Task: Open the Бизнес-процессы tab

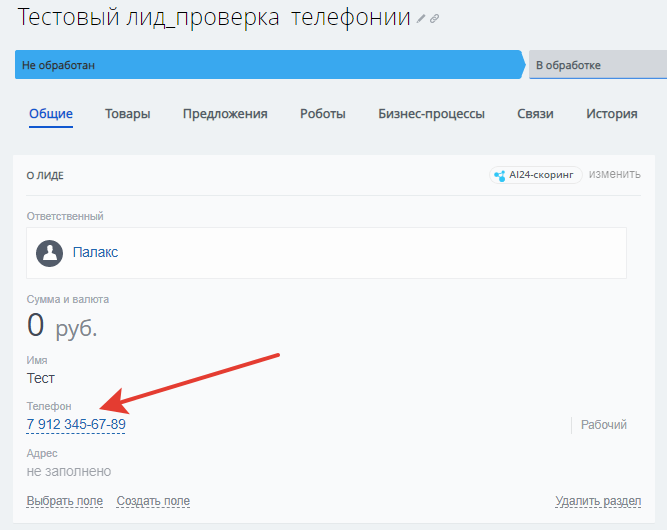Action: pos(431,114)
